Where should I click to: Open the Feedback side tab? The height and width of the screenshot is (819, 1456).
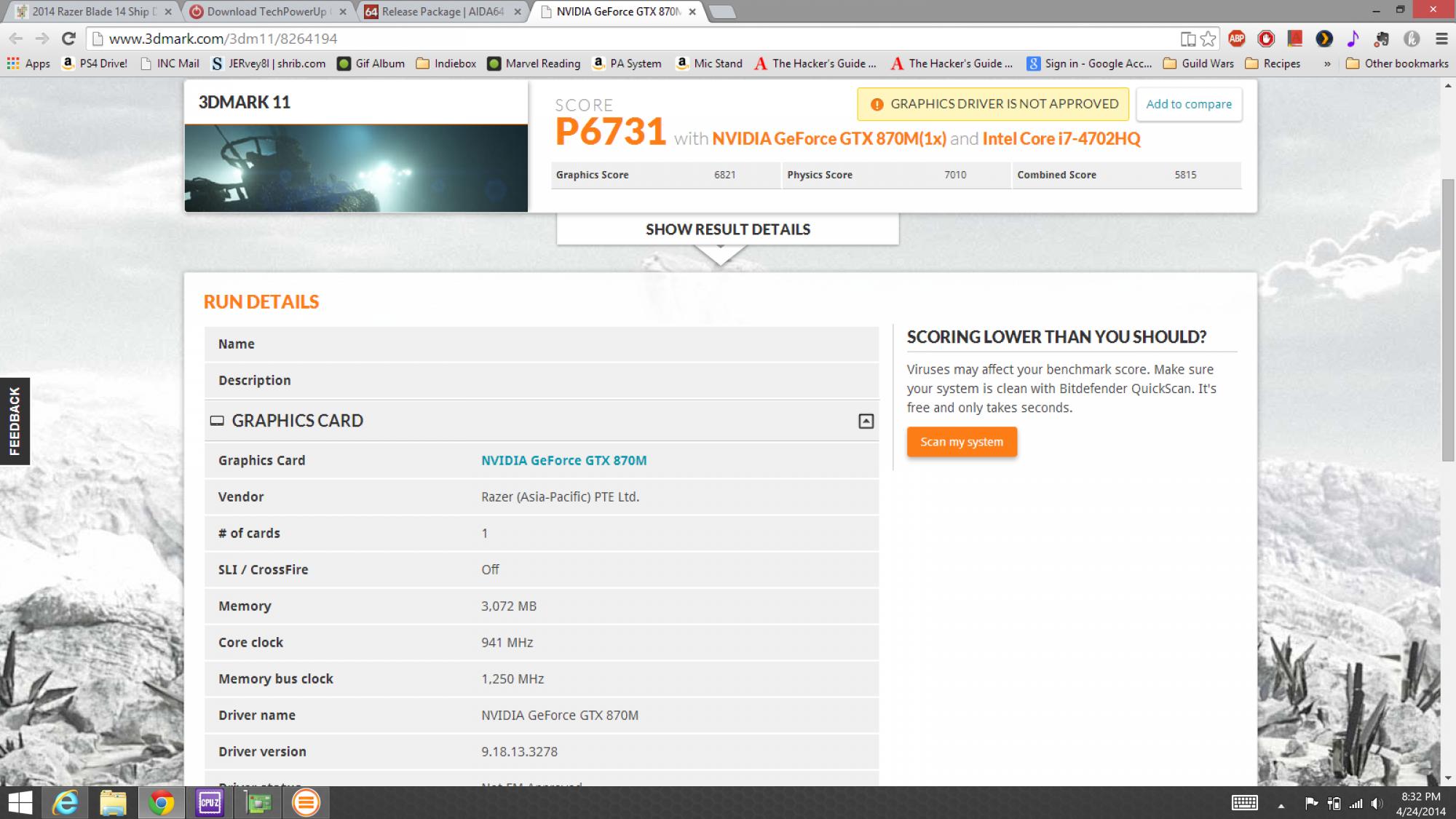(15, 421)
